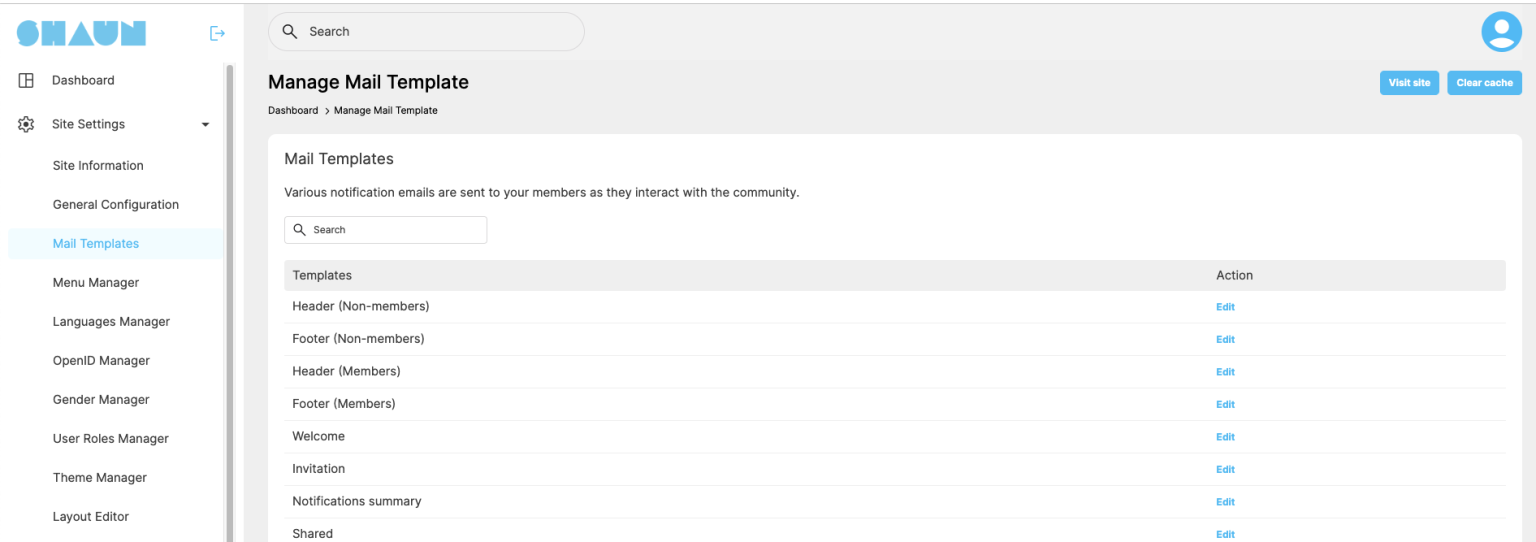Open Languages Manager

tap(111, 322)
